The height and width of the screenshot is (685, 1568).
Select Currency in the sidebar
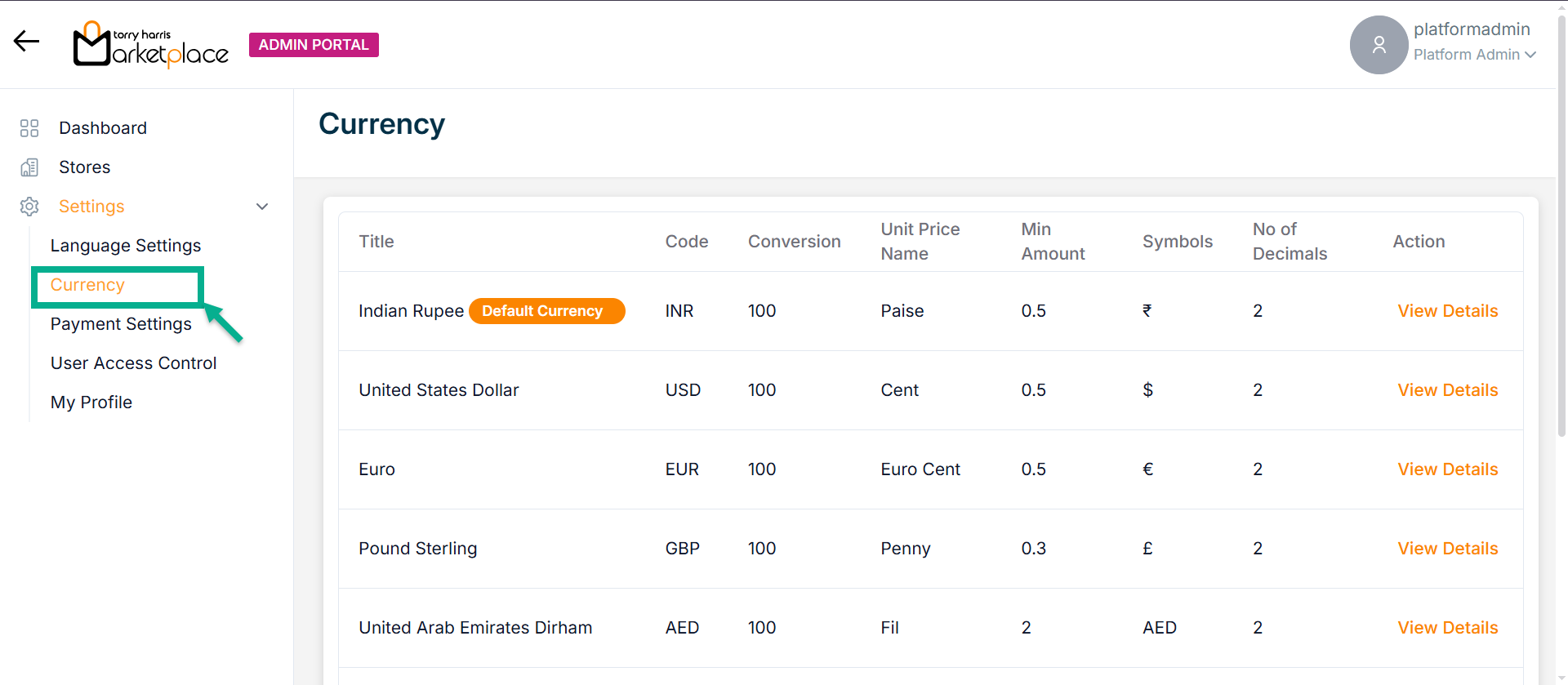[87, 285]
